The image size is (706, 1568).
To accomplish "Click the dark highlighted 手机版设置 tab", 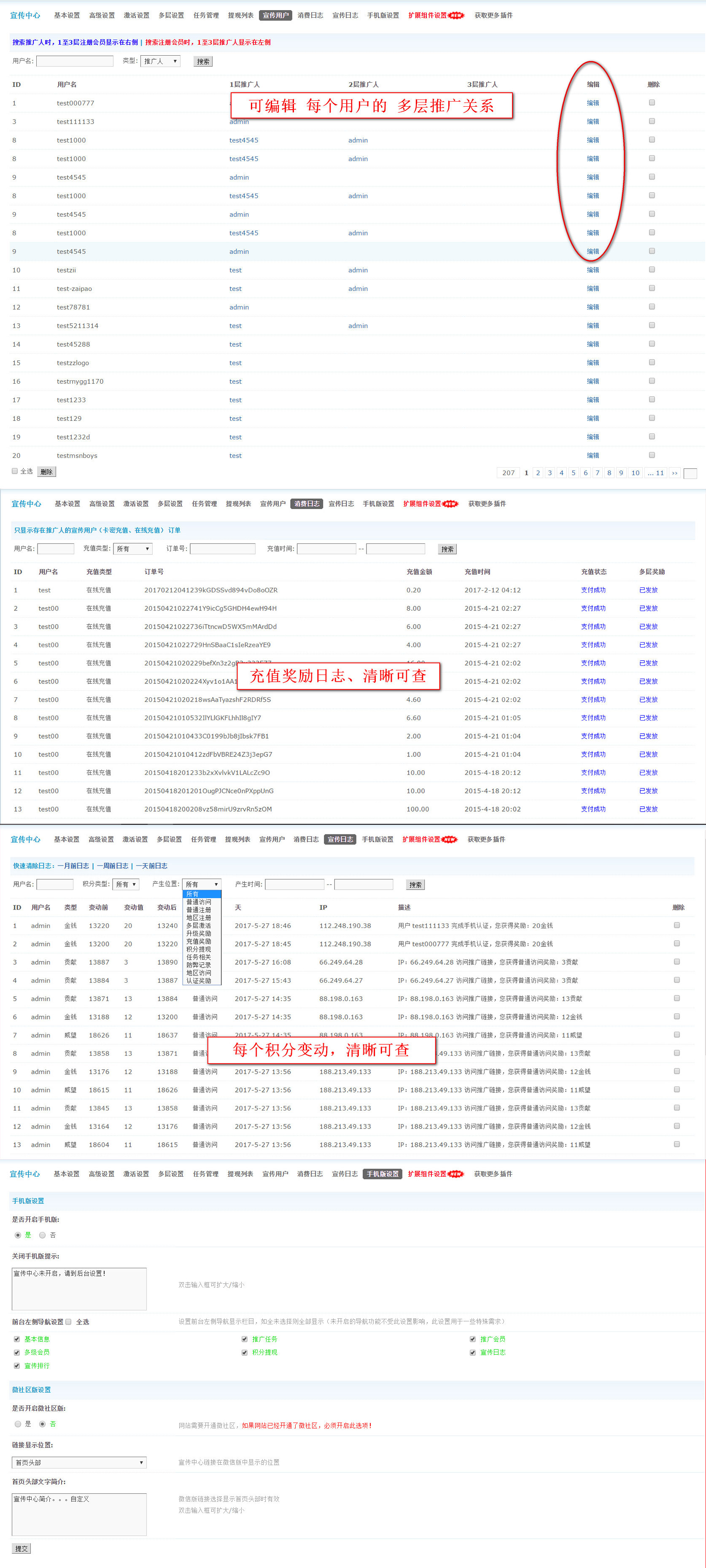I will tap(382, 1173).
